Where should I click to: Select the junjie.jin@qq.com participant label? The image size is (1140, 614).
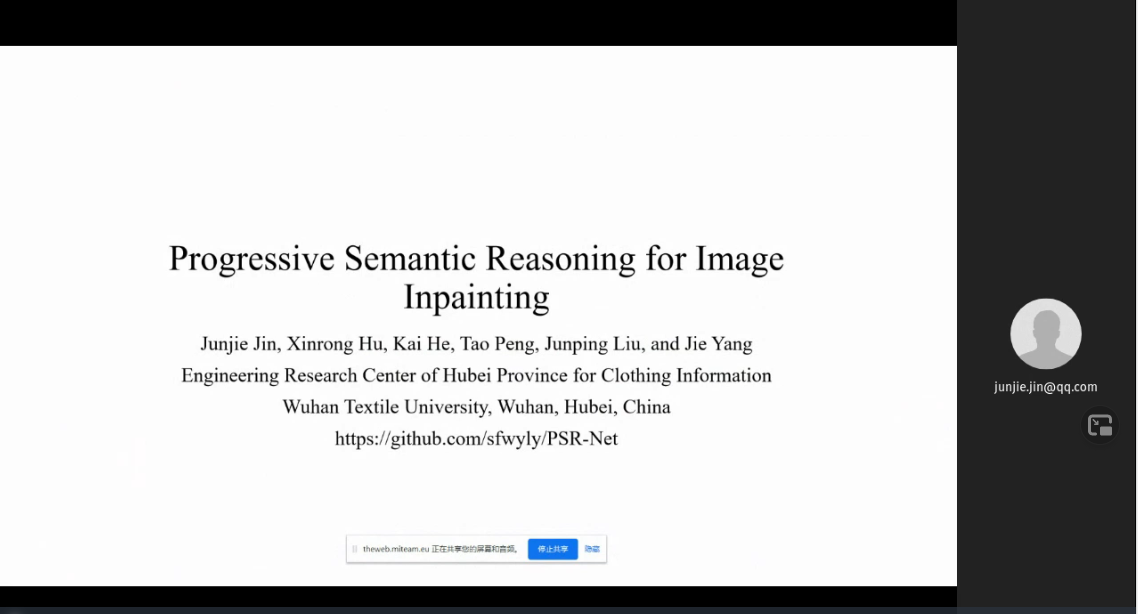[x=1045, y=387]
